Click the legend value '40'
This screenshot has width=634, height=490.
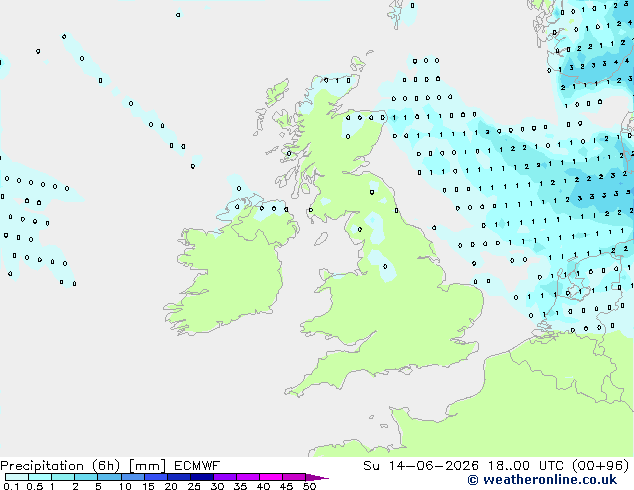coord(263,486)
